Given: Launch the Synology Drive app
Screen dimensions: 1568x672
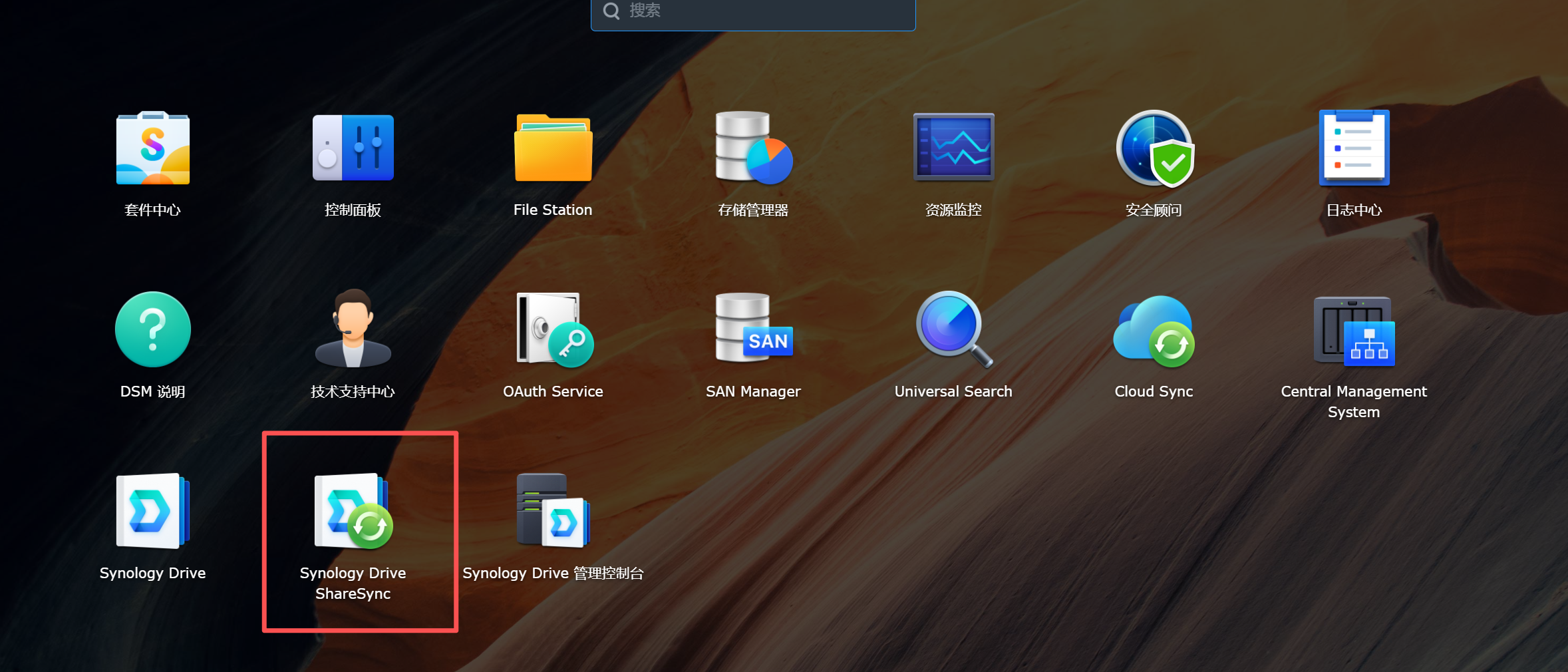Looking at the screenshot, I should [x=152, y=511].
